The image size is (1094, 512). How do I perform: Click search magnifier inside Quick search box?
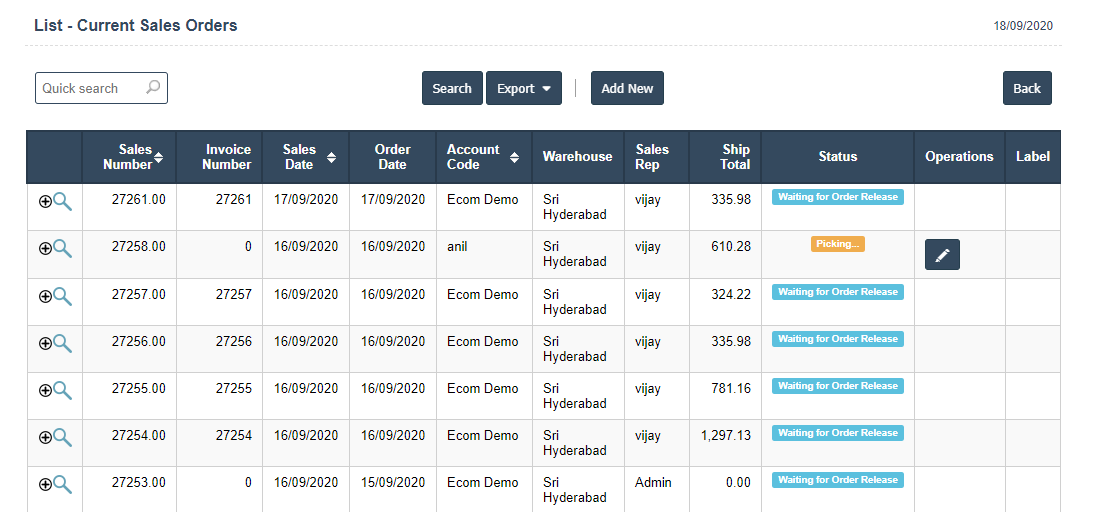coord(153,88)
